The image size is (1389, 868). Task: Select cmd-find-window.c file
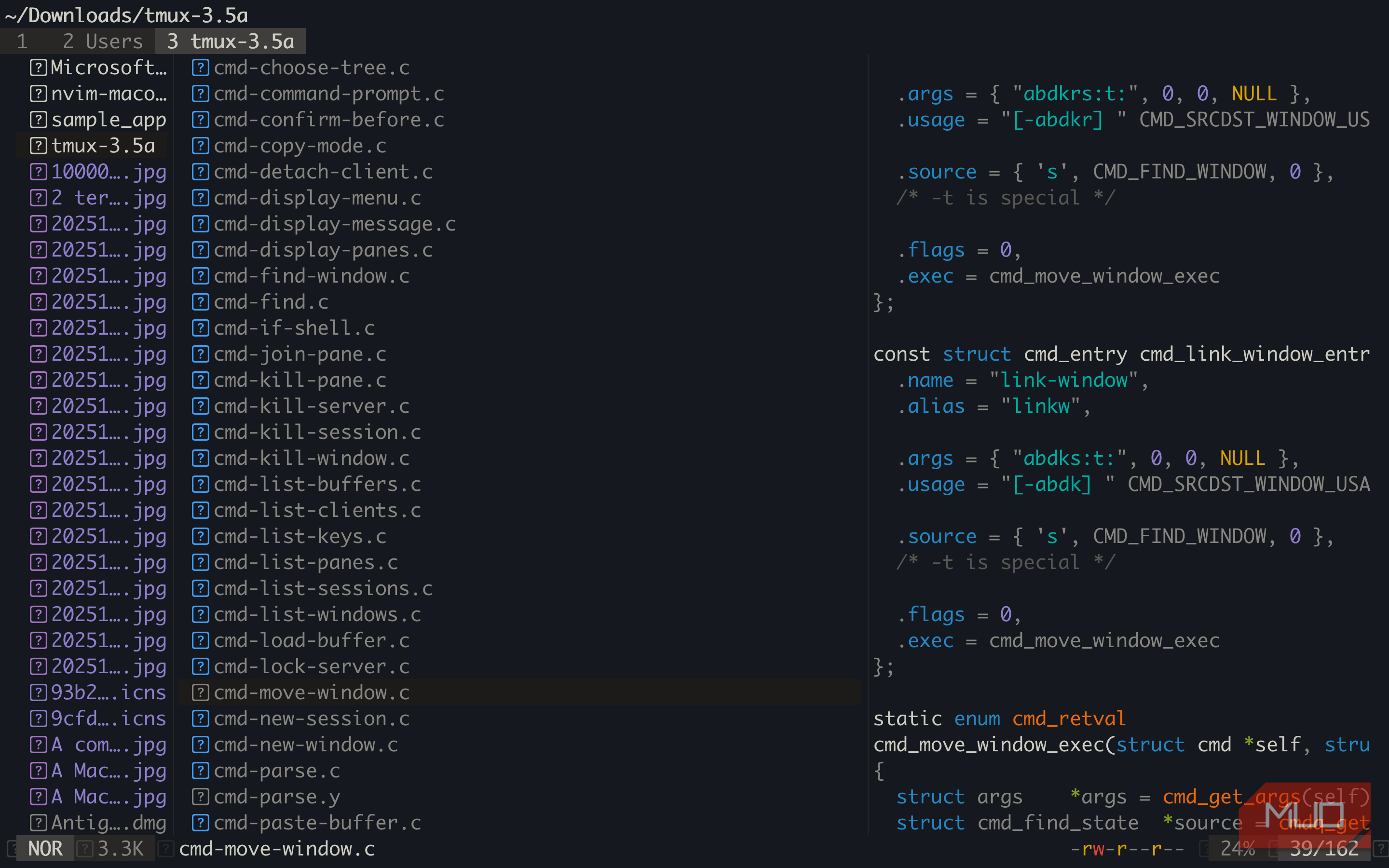pos(312,276)
